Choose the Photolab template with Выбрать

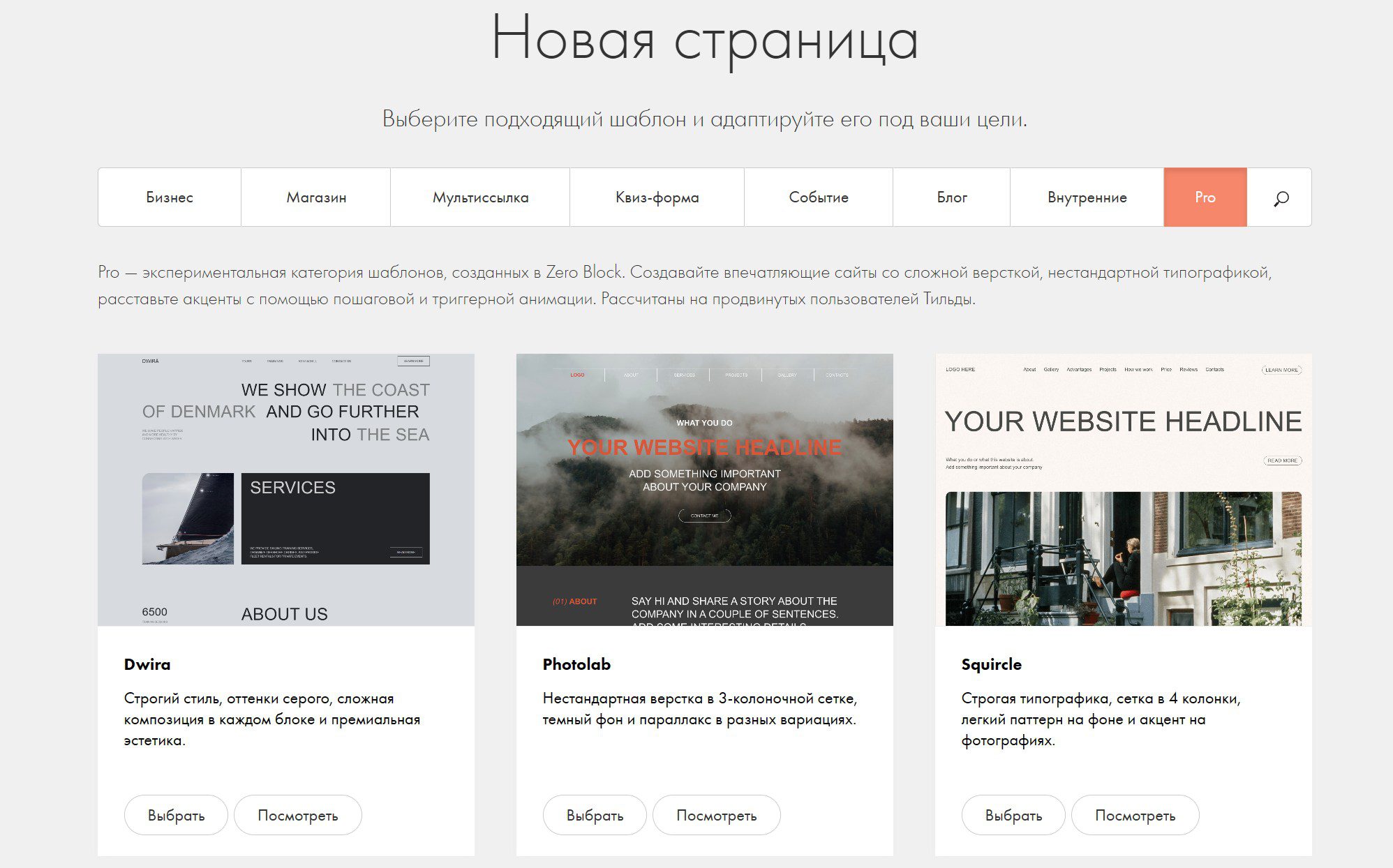click(595, 815)
